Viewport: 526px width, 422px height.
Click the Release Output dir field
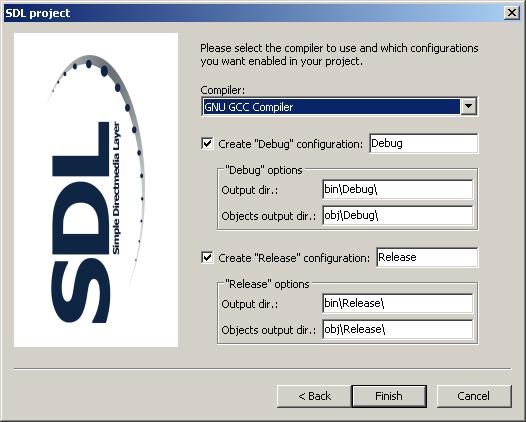click(398, 304)
